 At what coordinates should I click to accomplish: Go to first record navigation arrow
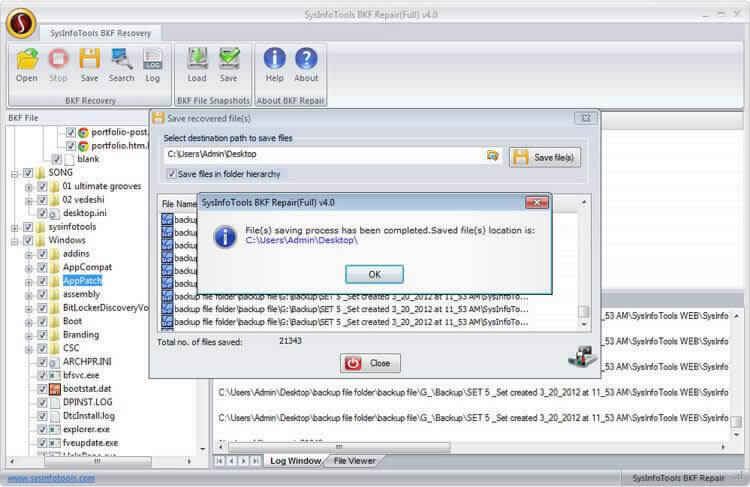coord(220,461)
